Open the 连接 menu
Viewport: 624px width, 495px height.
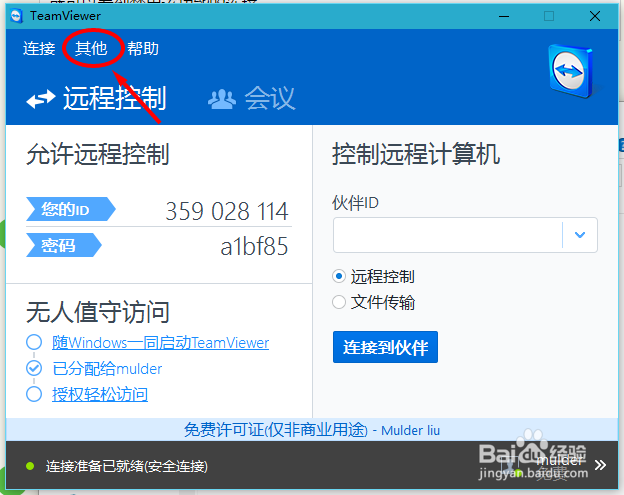(39, 49)
